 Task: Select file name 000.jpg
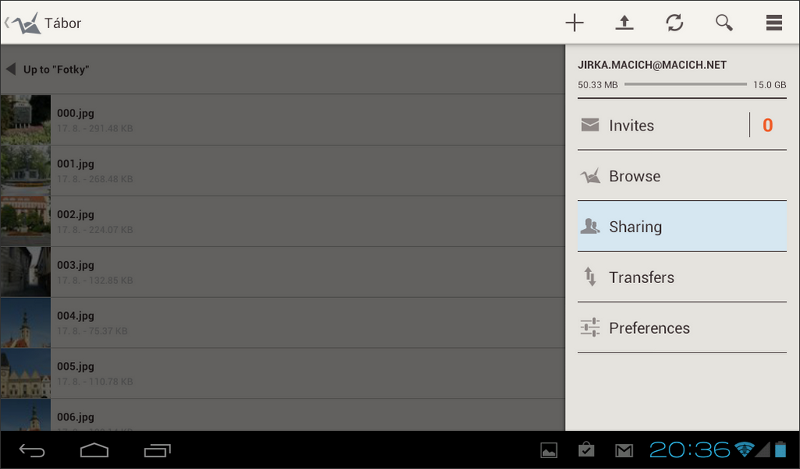coord(76,113)
